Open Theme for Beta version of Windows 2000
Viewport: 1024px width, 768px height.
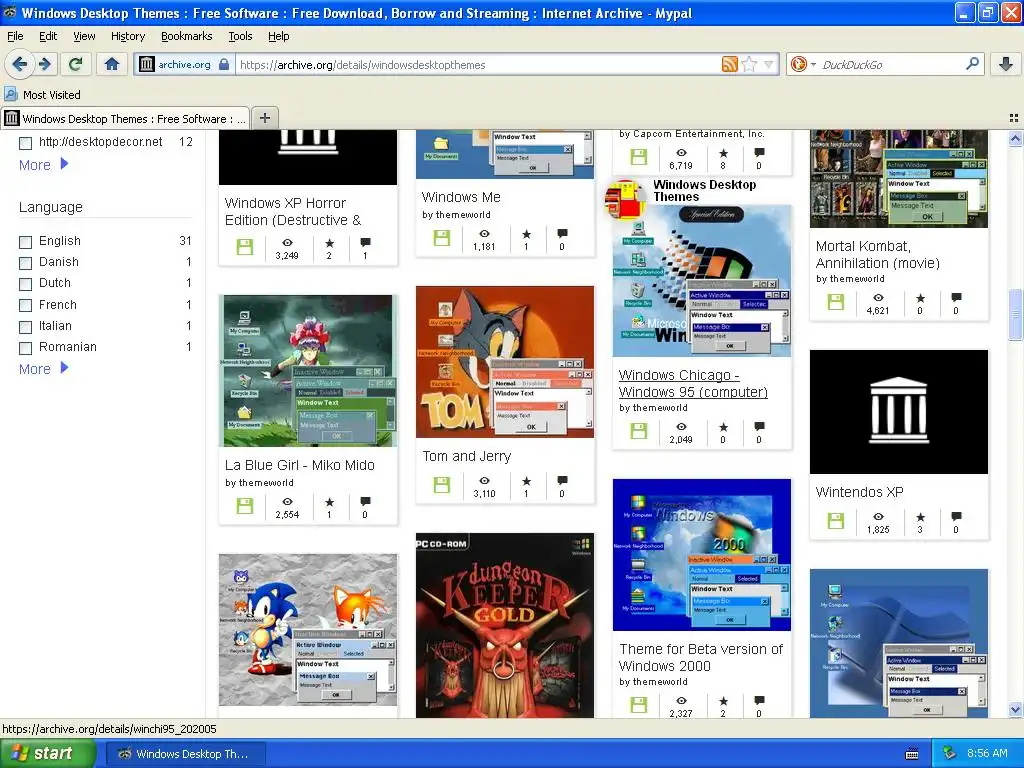701,657
